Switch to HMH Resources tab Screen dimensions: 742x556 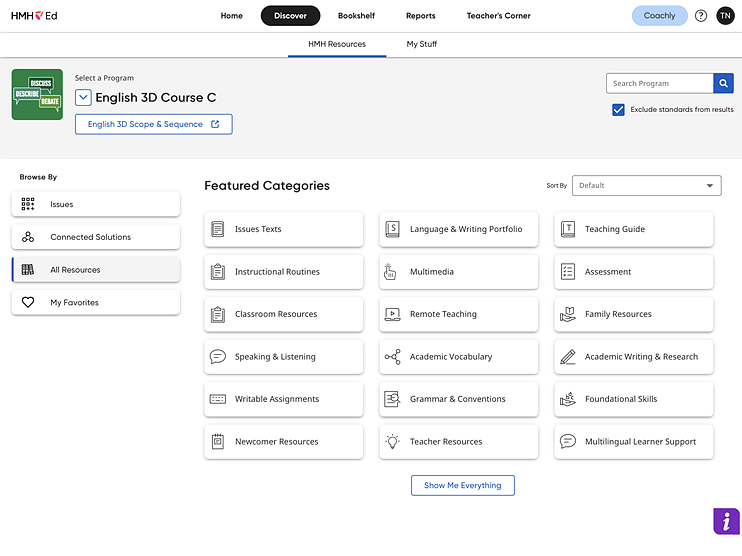[x=337, y=44]
